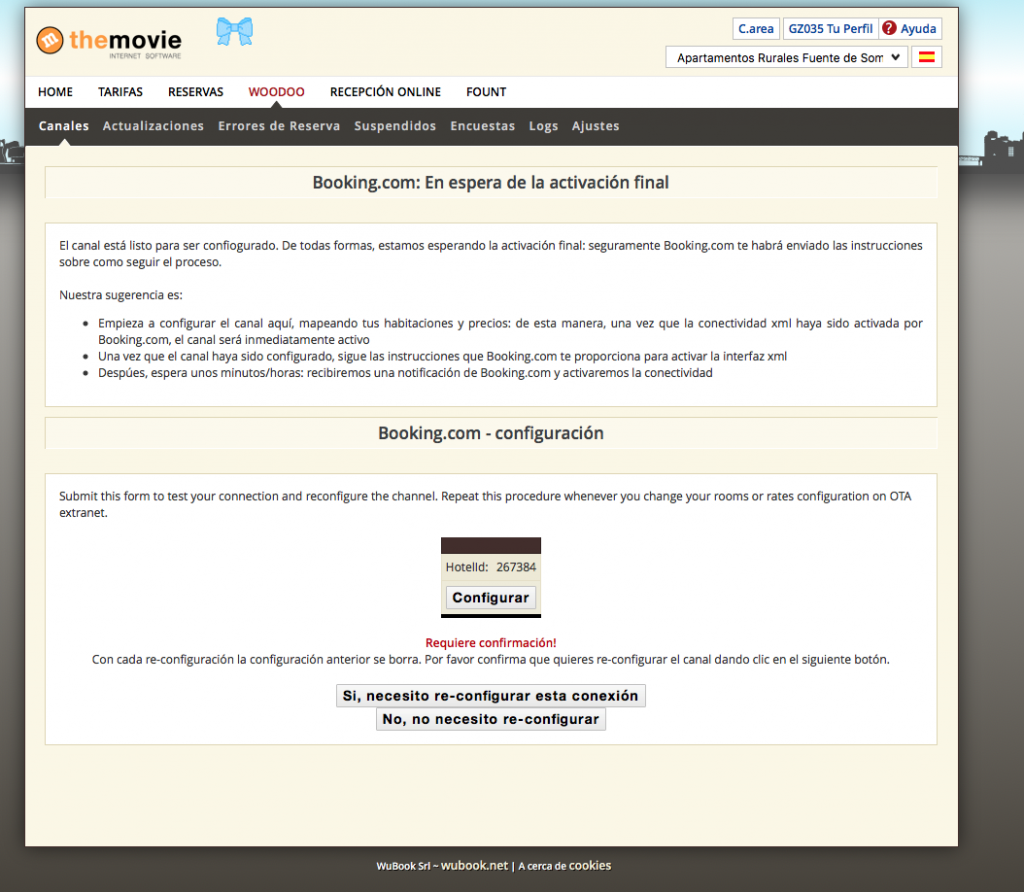This screenshot has height=892, width=1024.
Task: Click the Spanish flag language icon
Action: coord(926,57)
